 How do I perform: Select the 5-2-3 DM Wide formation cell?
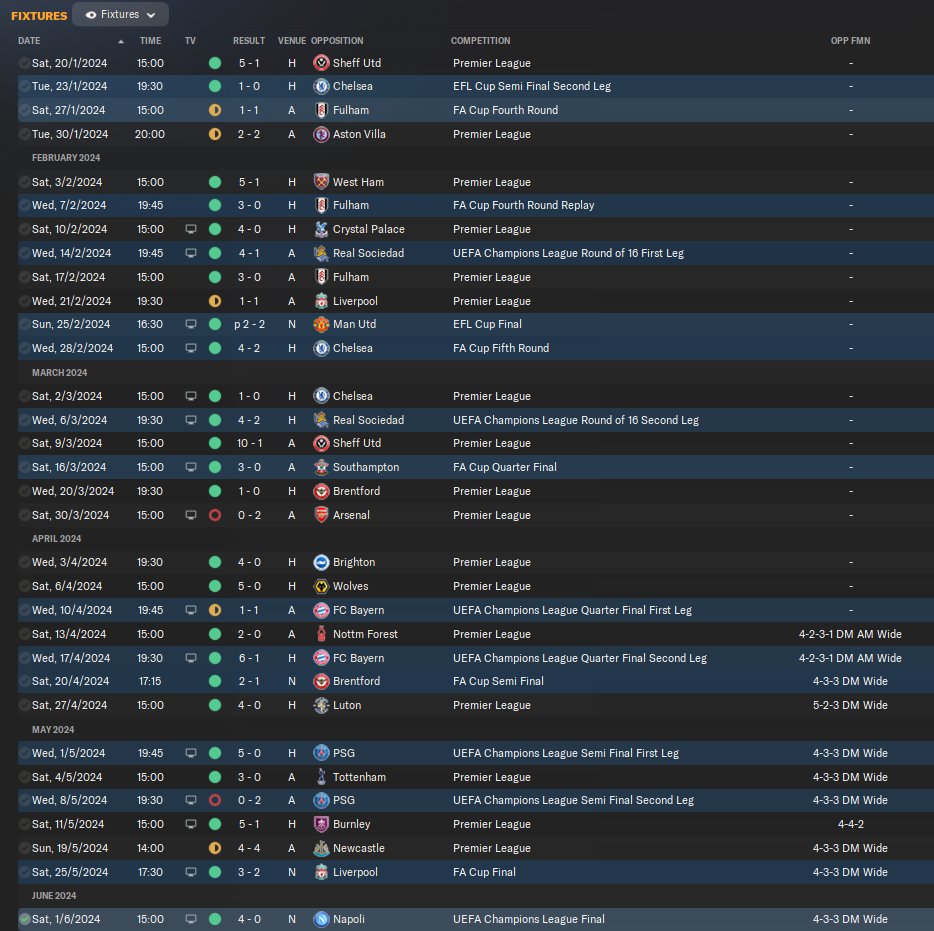pyautogui.click(x=851, y=705)
